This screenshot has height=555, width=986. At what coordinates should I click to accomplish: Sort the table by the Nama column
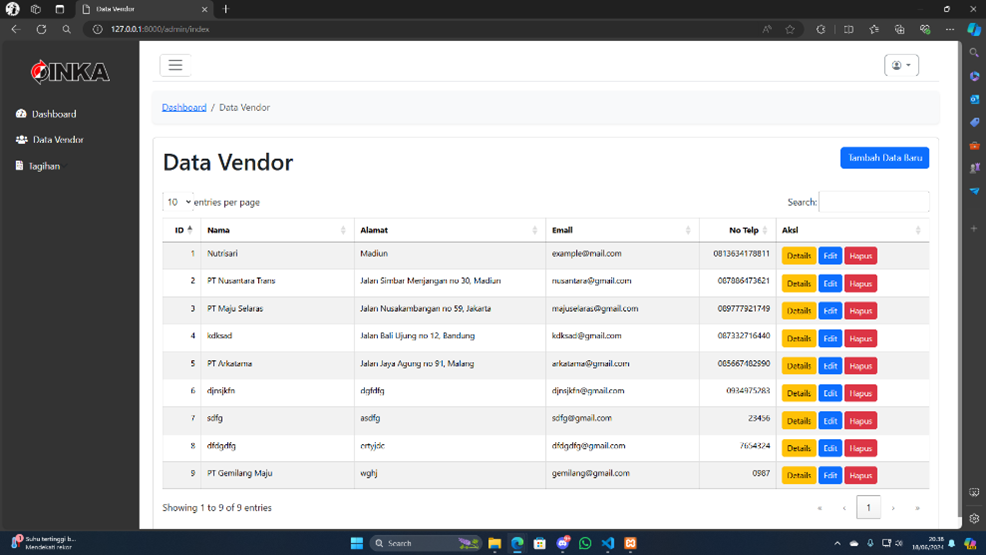tap(218, 230)
